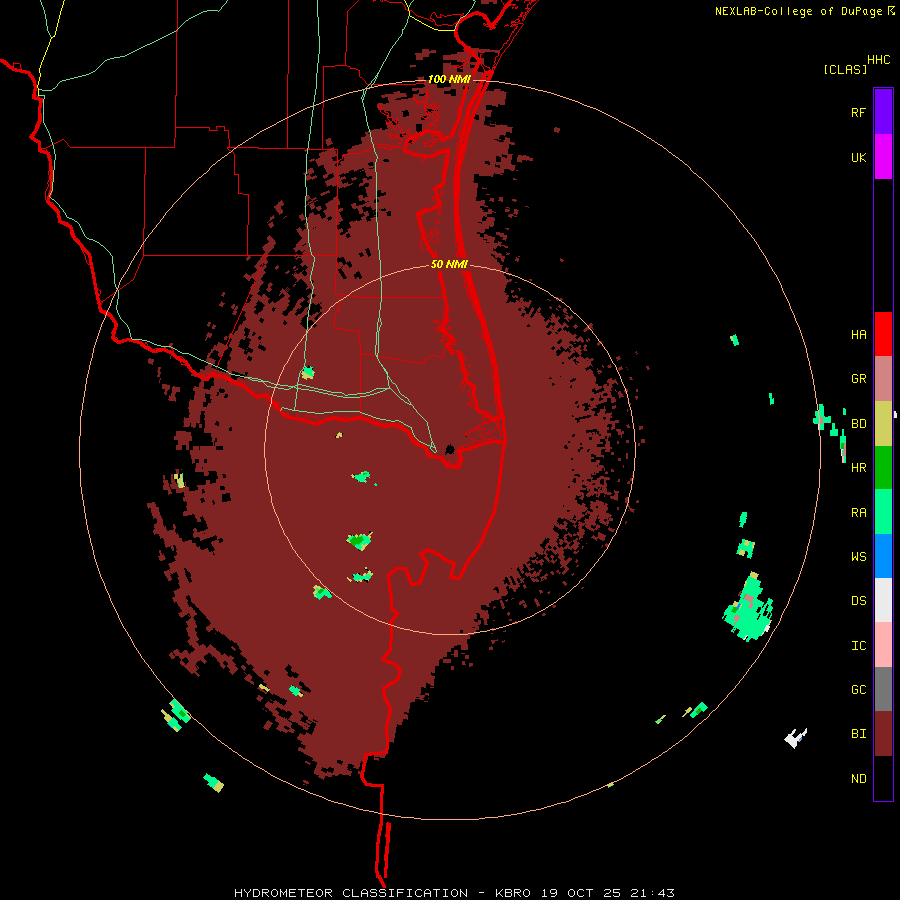Click the 'HA' legend label

[x=858, y=334]
